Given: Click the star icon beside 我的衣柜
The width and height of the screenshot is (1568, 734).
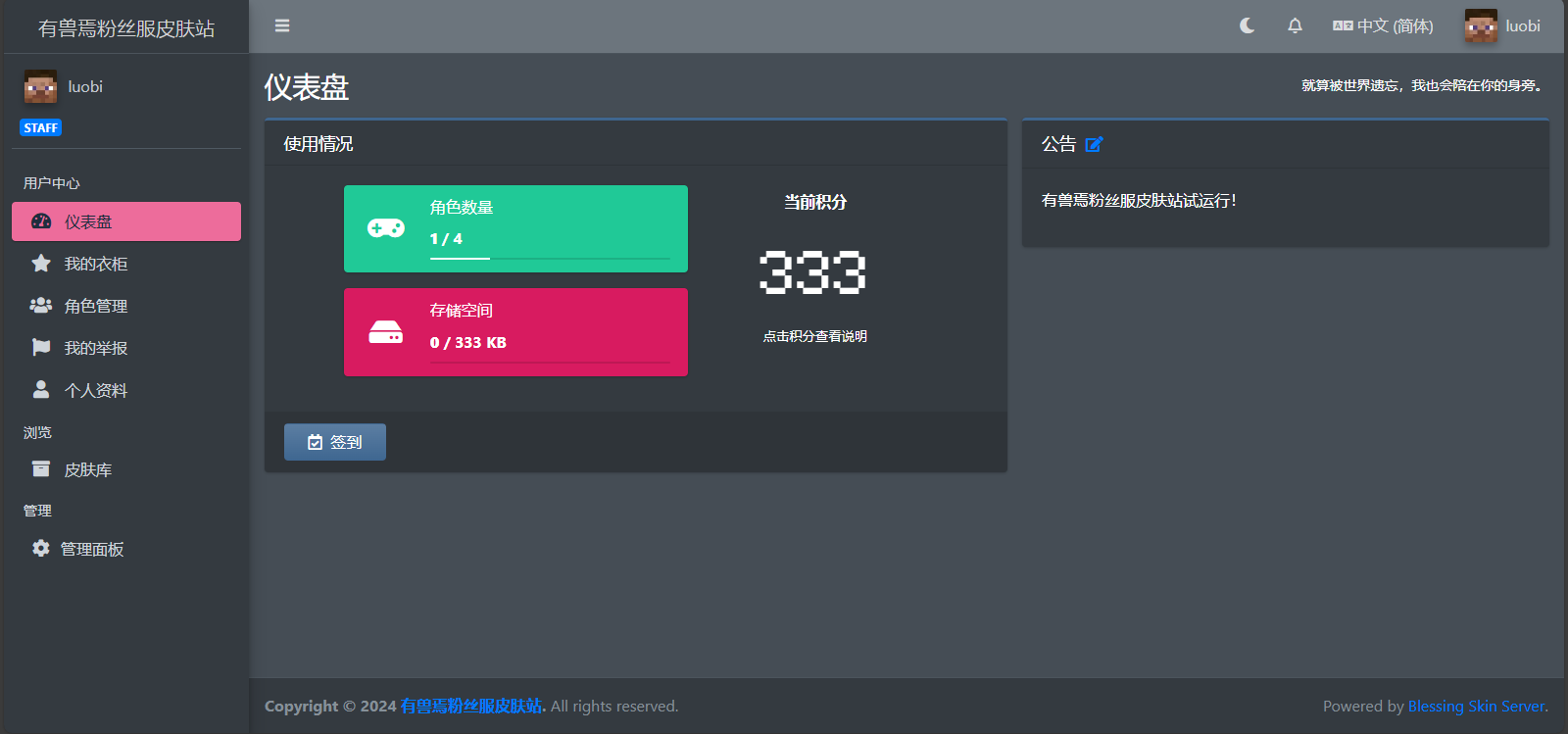Looking at the screenshot, I should tap(41, 263).
